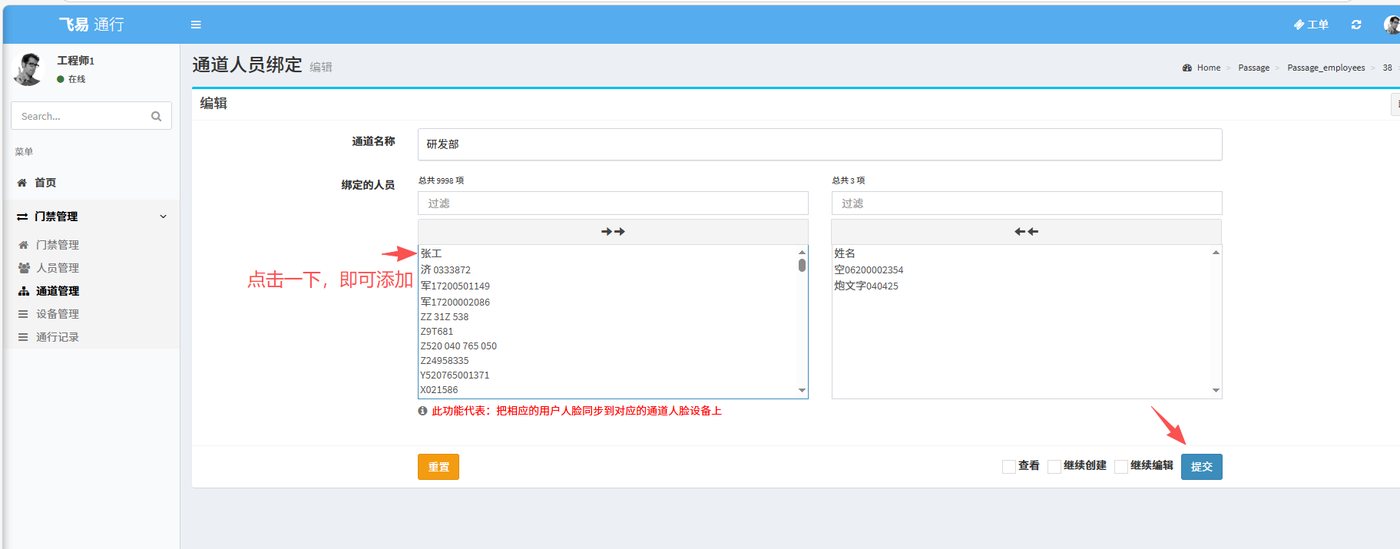1400x549 pixels.
Task: Move all items right with double-arrow button
Action: click(613, 231)
